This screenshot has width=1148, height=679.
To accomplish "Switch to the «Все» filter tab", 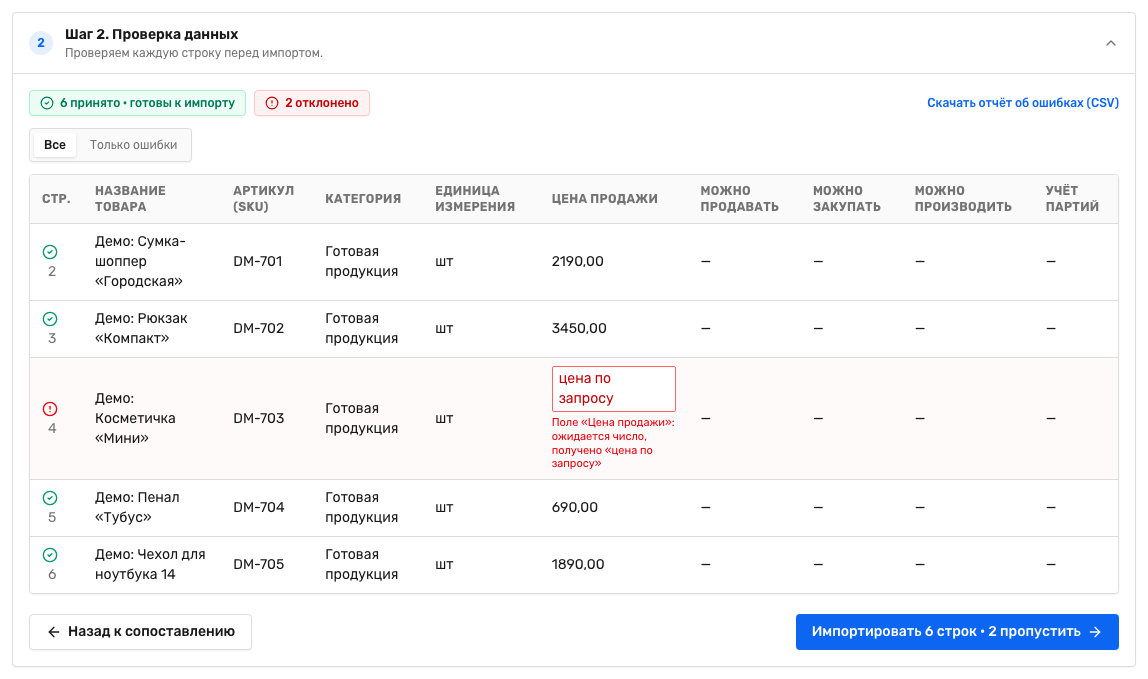I will (55, 145).
